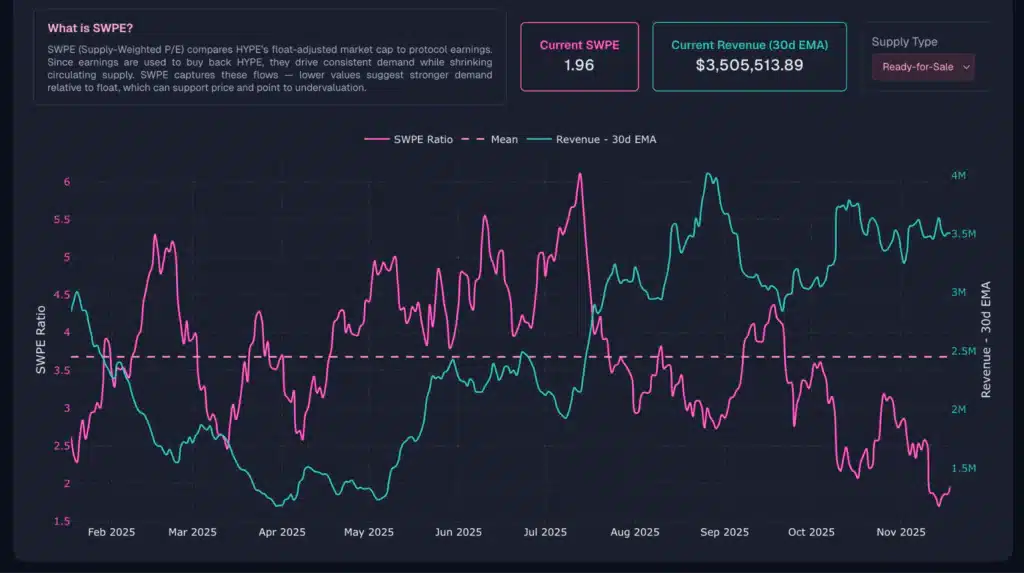1024x573 pixels.
Task: Toggle Revenue - 30d EMA label in legend
Action: (606, 139)
